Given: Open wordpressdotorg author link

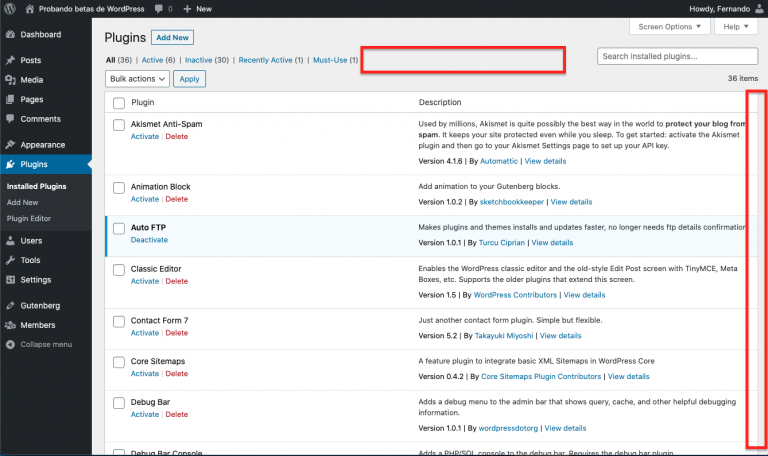Looking at the screenshot, I should (x=508, y=428).
